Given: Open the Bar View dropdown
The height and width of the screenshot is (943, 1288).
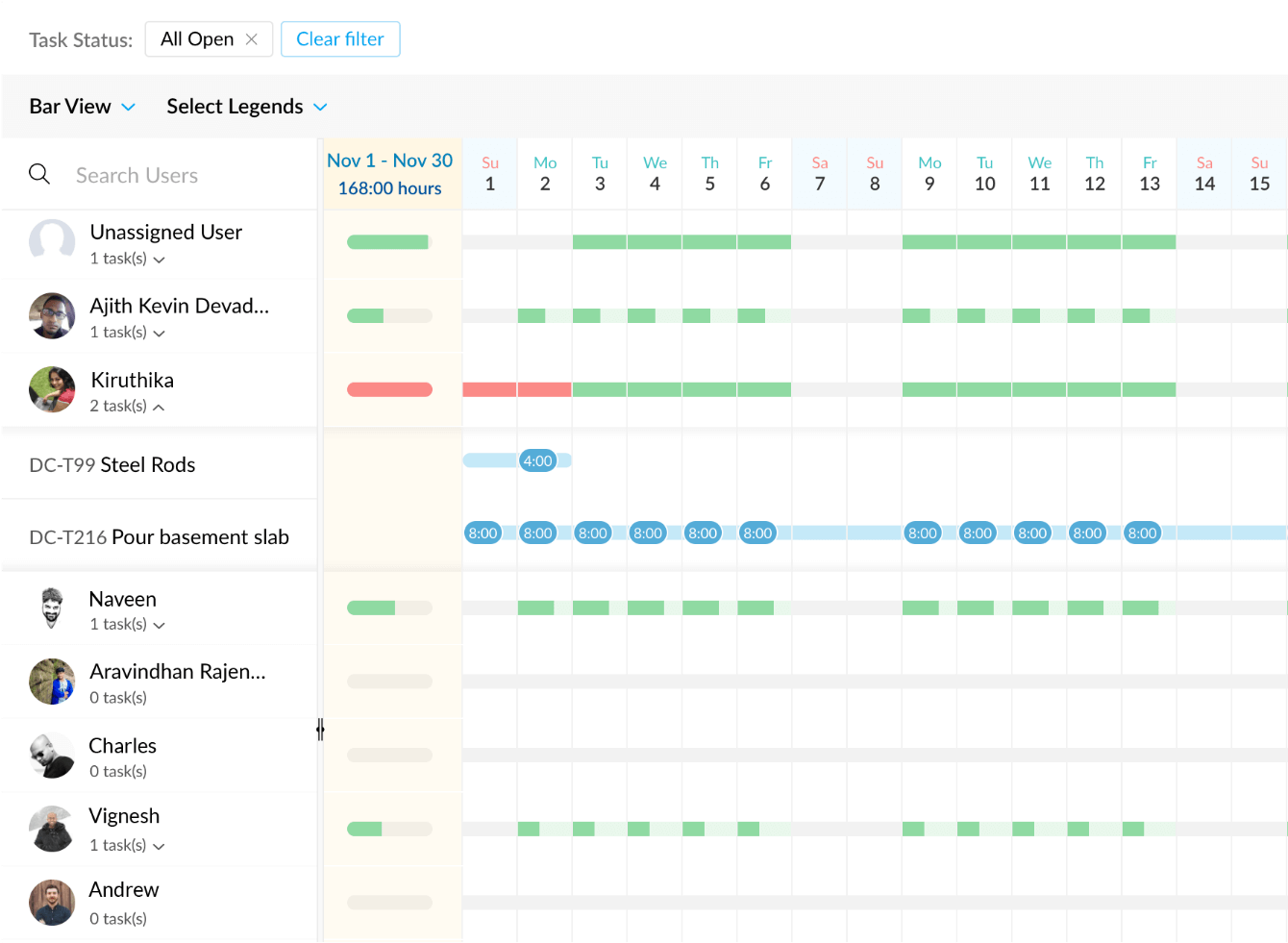Looking at the screenshot, I should tap(82, 106).
